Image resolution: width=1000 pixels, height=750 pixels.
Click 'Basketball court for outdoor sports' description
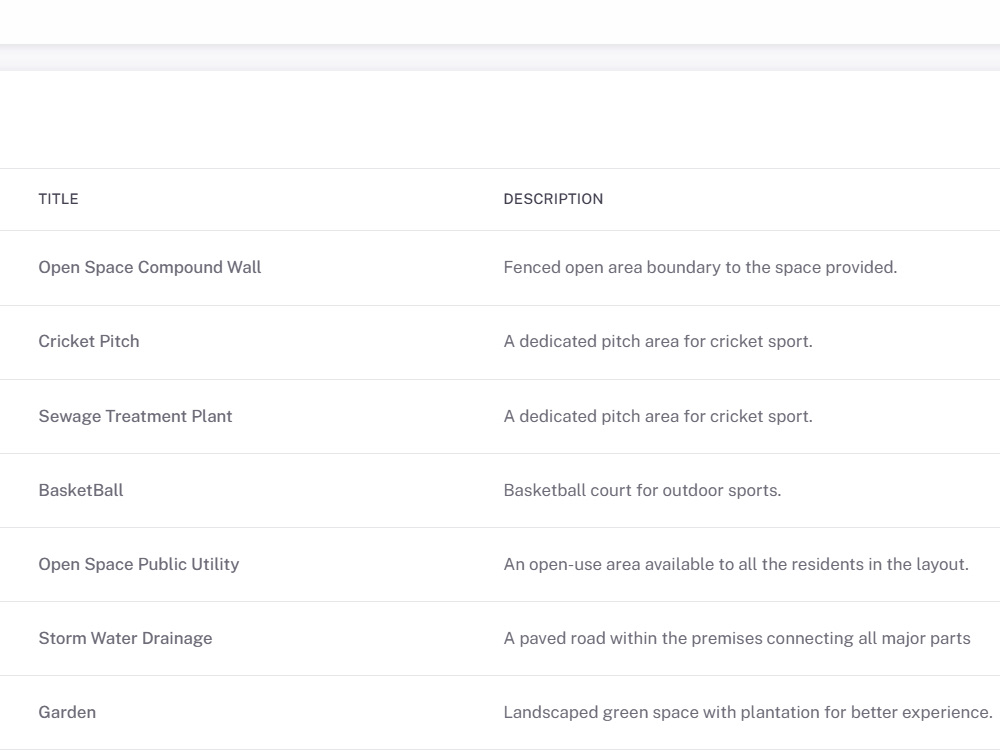[x=642, y=490]
